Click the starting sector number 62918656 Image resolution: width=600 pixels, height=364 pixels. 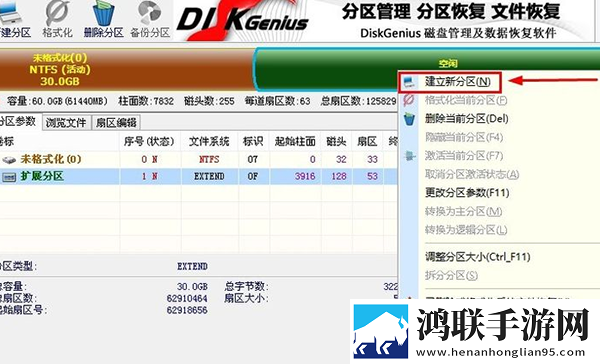tap(187, 310)
